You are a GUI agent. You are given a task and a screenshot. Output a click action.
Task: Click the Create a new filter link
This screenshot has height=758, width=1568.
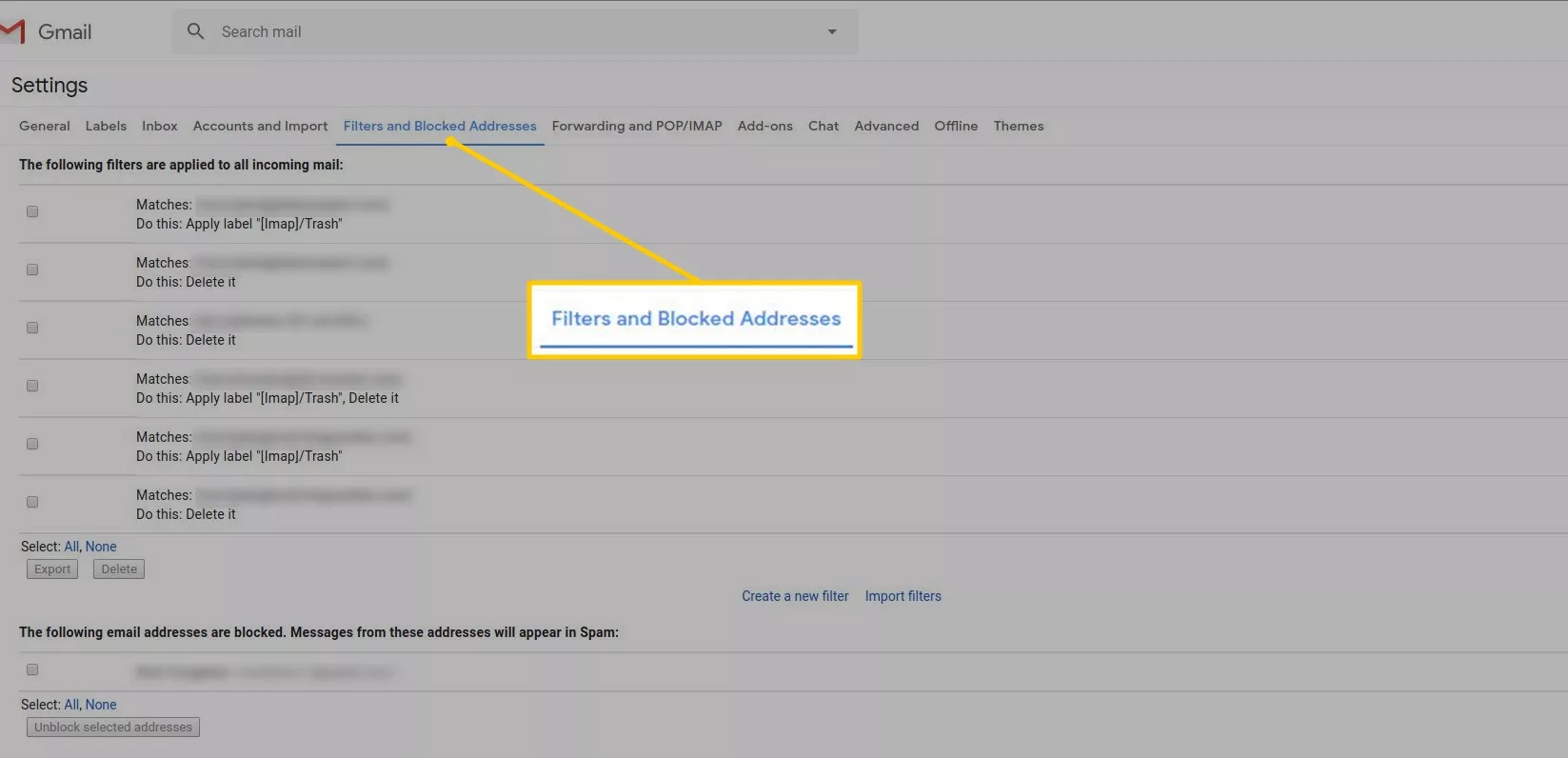point(795,596)
